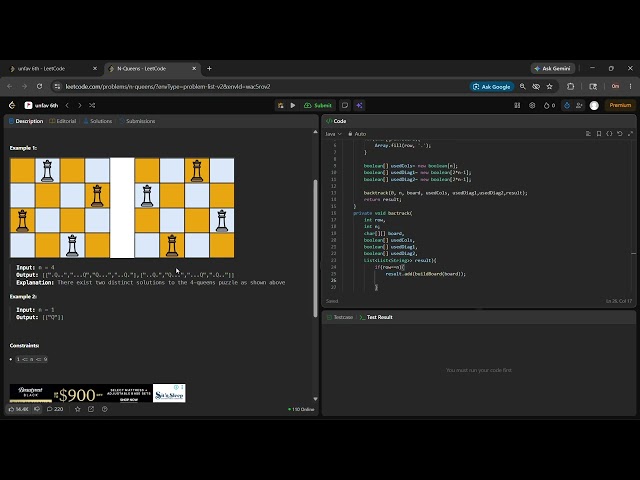
Task: Click the 'Example 2:' heading
Action: tap(23, 297)
